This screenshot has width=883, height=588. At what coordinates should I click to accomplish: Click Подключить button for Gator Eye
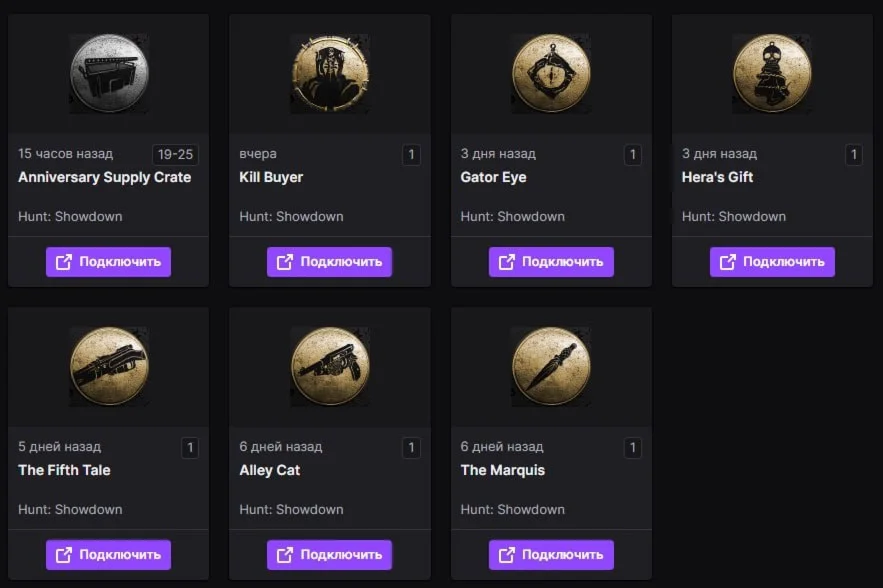(551, 262)
